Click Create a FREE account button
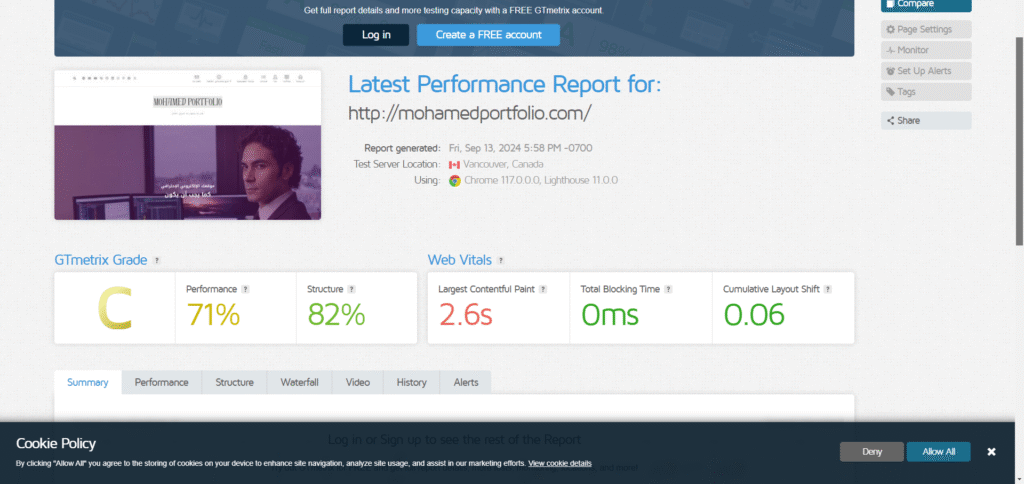This screenshot has width=1024, height=484. pyautogui.click(x=488, y=35)
